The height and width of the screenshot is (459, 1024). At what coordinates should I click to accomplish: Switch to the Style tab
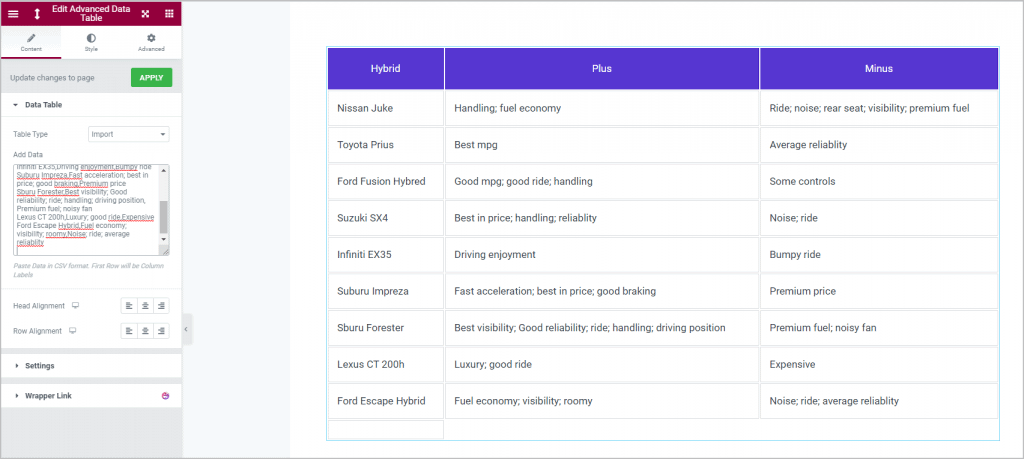click(91, 42)
